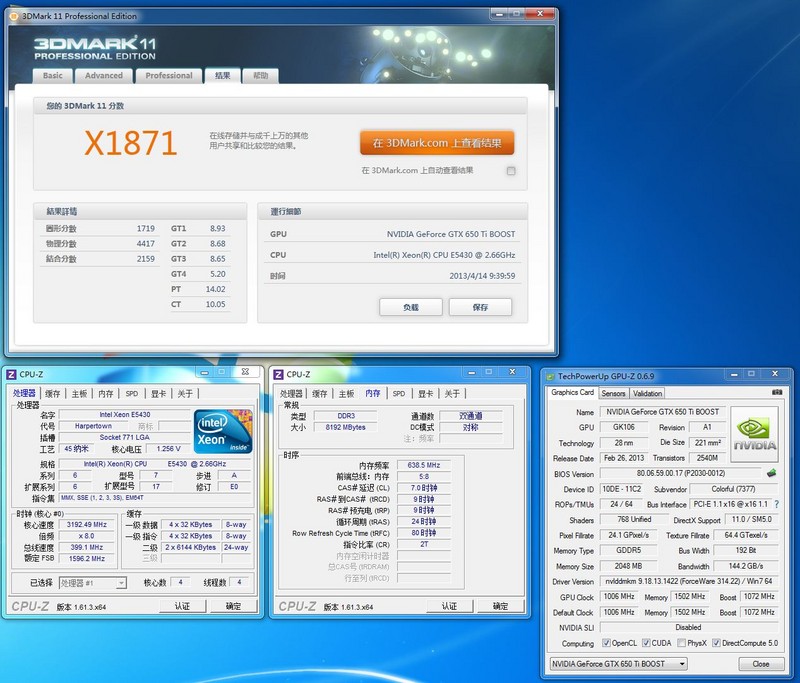Click the Socket 771 LGA field in CPU-Z
This screenshot has width=800, height=683.
(124, 437)
